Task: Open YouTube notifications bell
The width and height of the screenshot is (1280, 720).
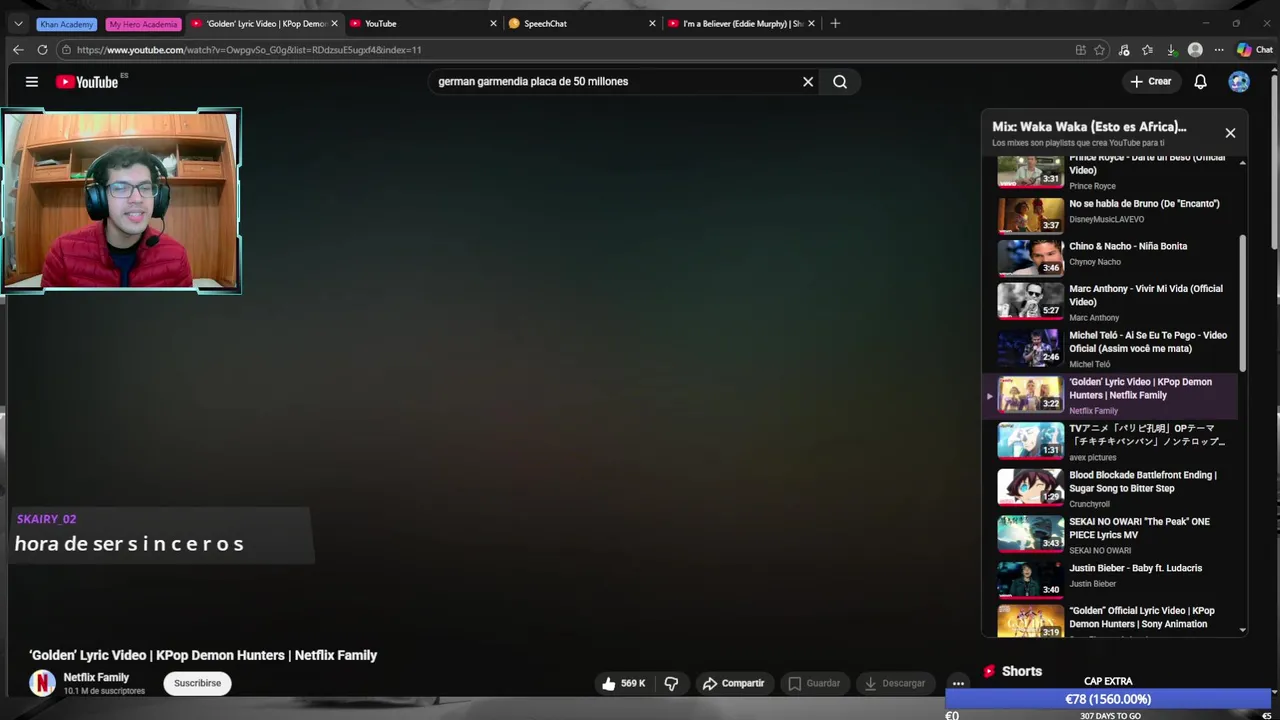Action: (x=1200, y=82)
